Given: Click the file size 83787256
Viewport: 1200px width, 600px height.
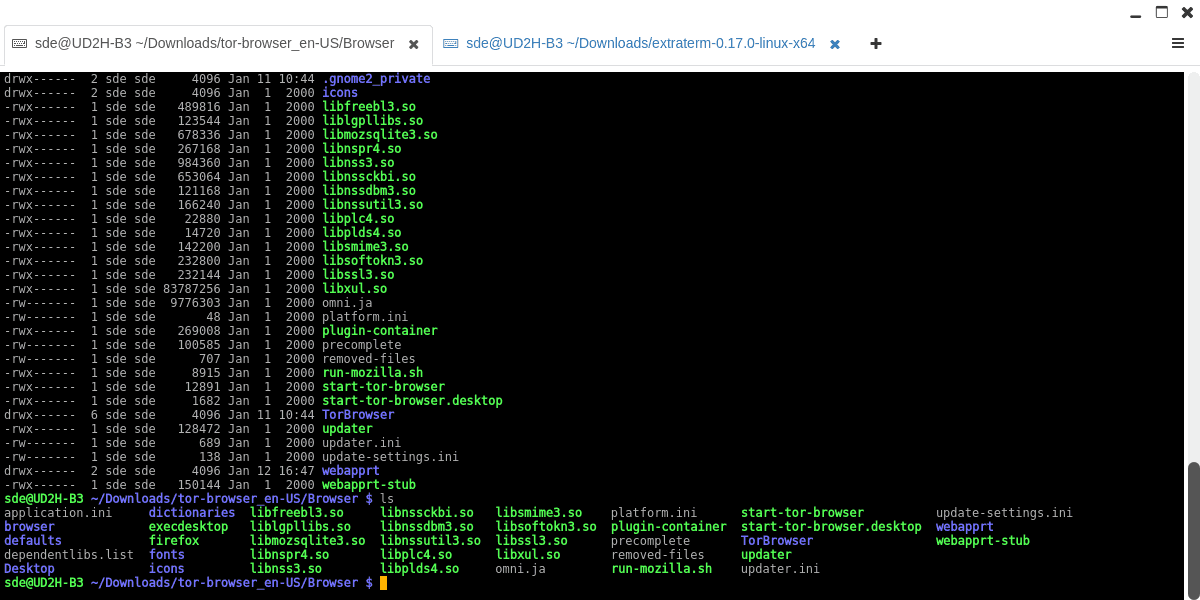Looking at the screenshot, I should click(192, 289).
